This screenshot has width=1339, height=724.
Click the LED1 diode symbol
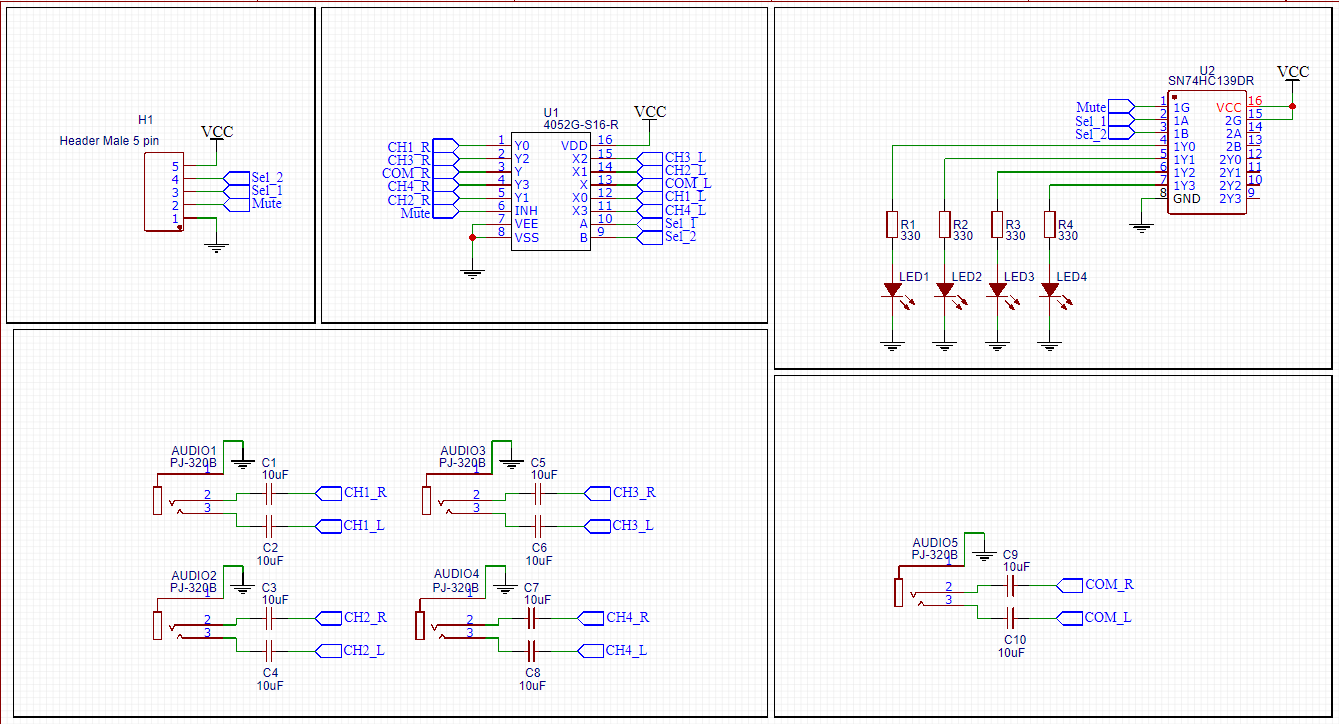(x=891, y=290)
